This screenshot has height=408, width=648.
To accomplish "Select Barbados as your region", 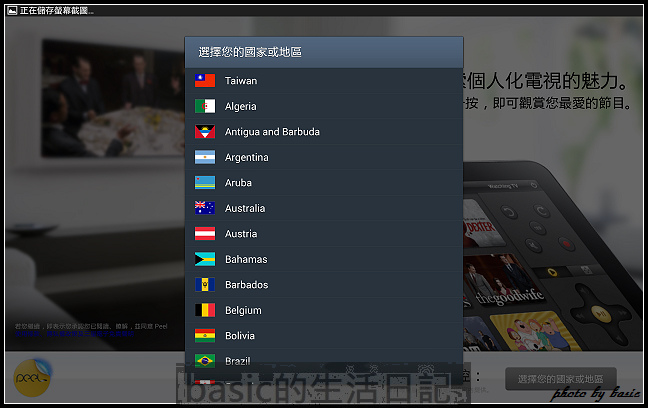I will point(324,285).
